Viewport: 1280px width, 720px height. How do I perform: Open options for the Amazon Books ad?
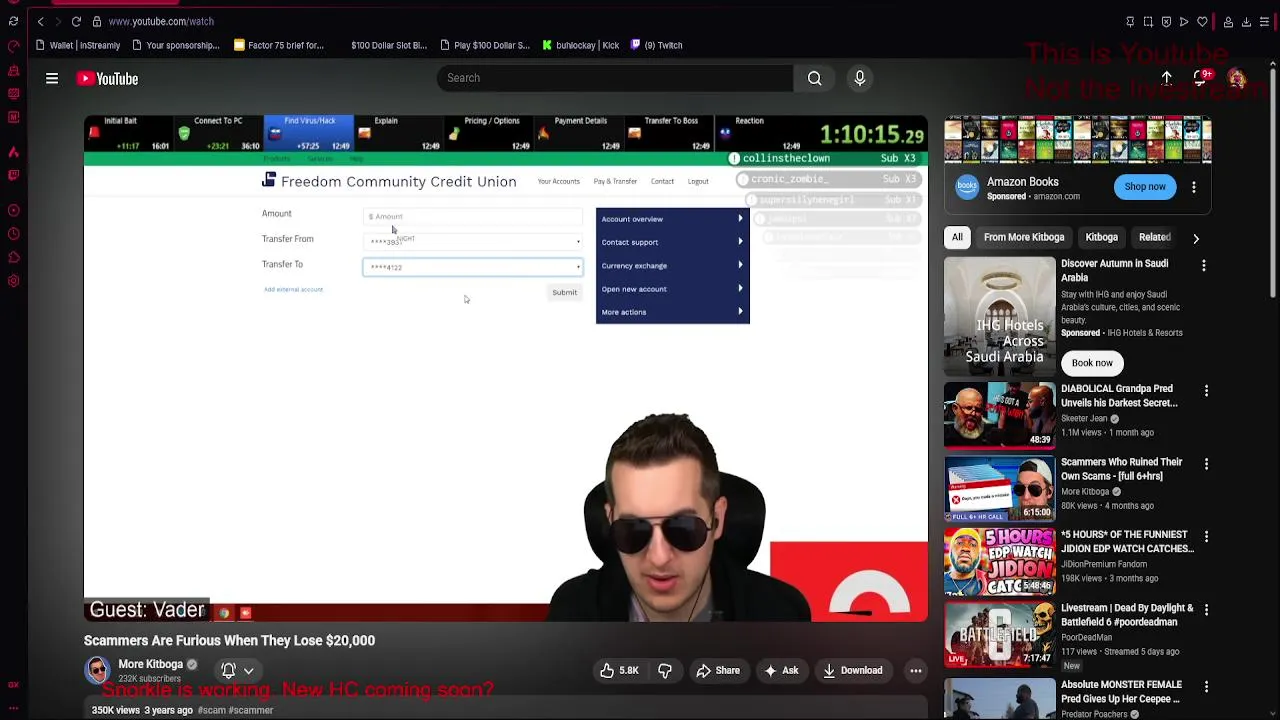point(1193,187)
